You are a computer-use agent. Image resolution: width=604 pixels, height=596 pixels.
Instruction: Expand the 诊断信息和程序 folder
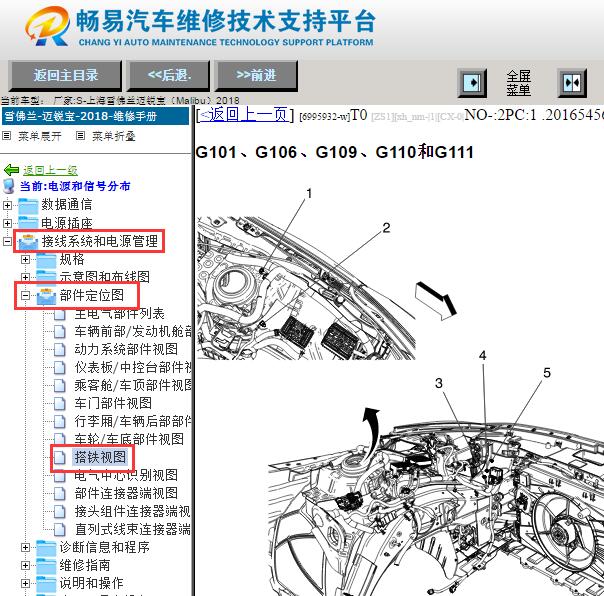pyautogui.click(x=25, y=547)
